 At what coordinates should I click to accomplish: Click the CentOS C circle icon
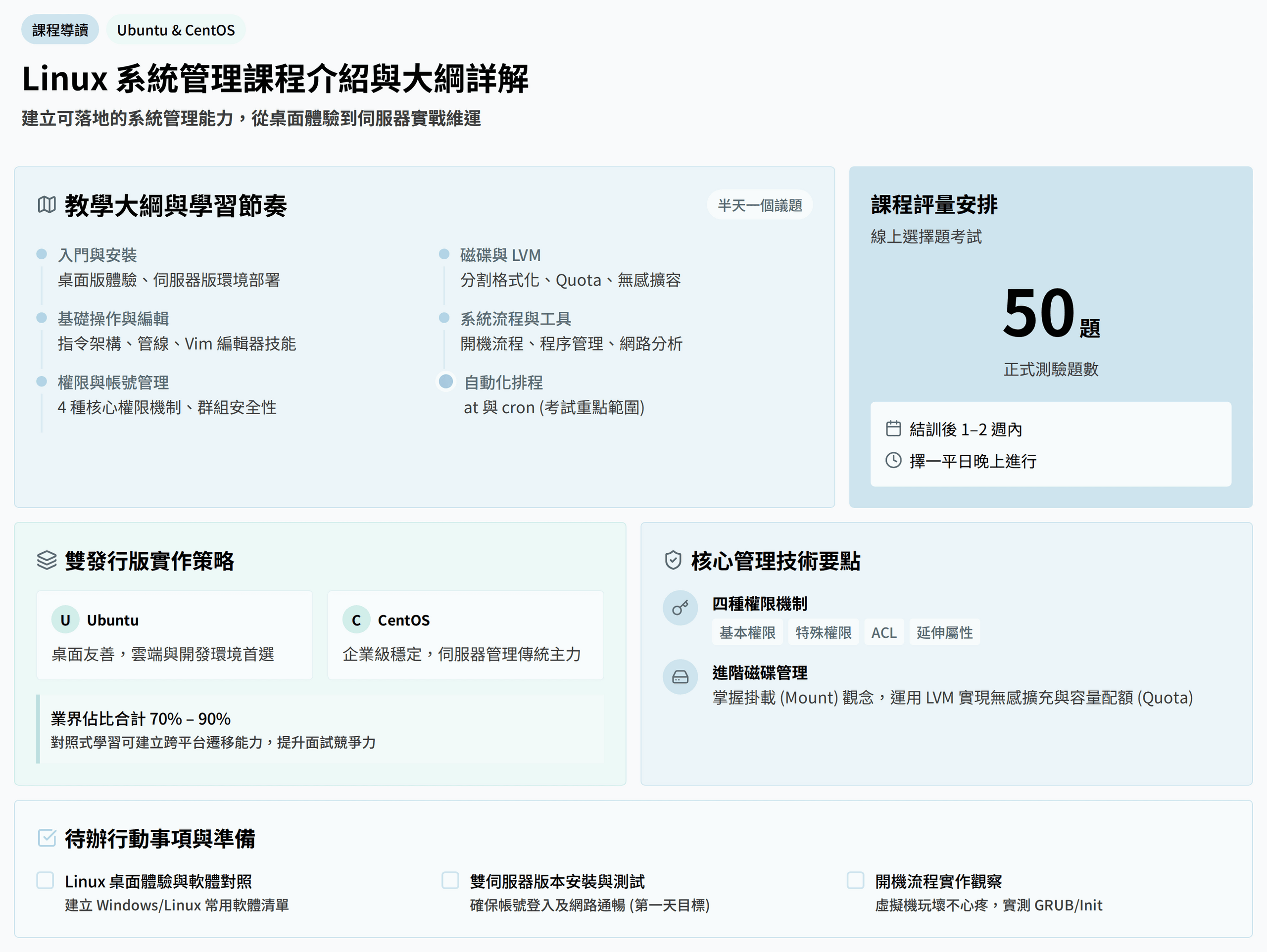(x=356, y=620)
